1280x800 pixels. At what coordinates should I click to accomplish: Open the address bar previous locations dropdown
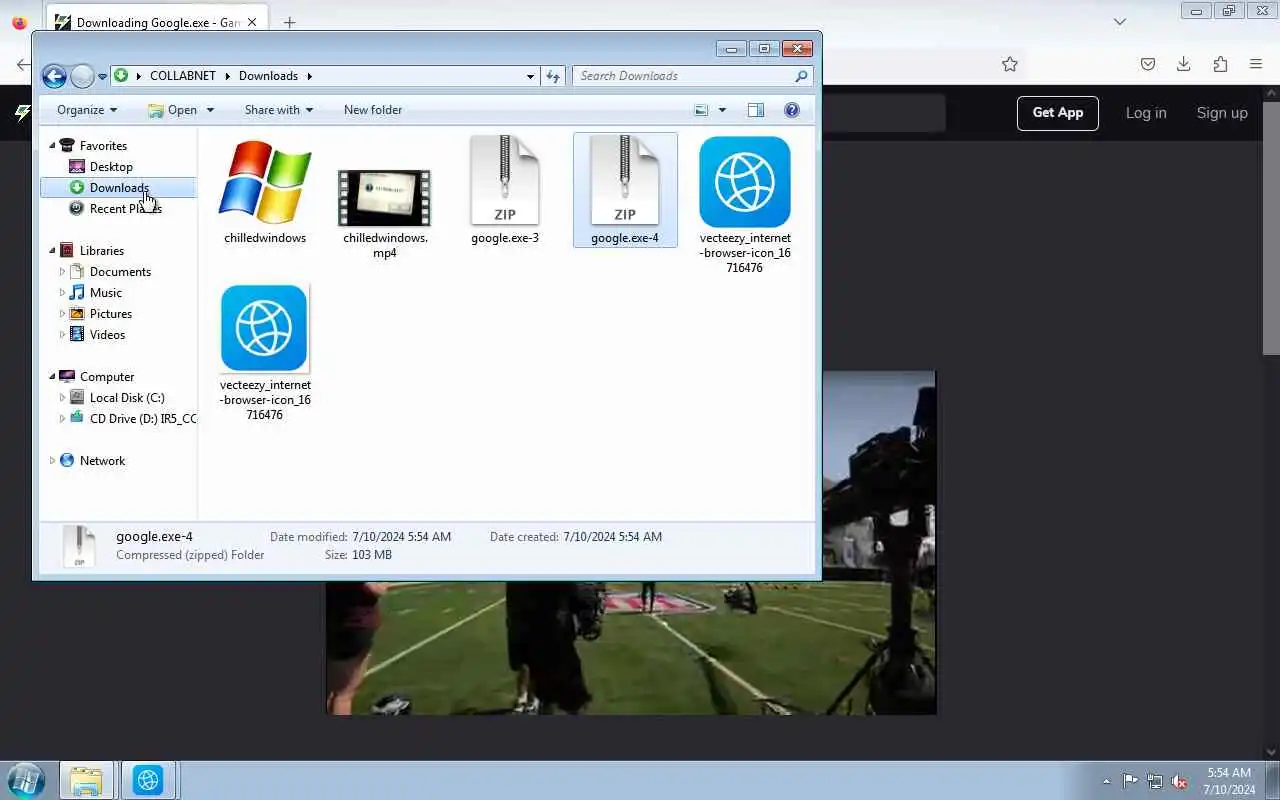coord(530,76)
